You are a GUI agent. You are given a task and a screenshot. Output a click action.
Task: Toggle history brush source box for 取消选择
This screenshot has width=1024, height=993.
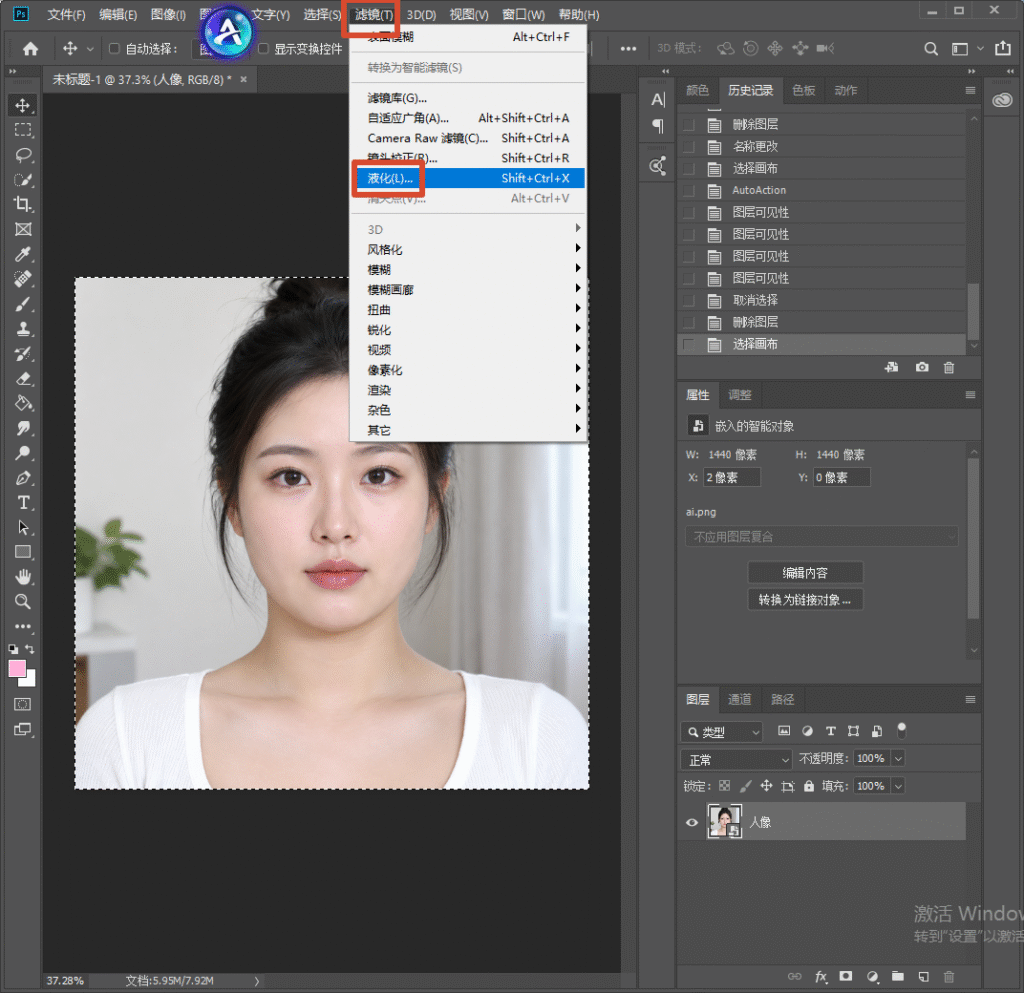click(x=688, y=300)
